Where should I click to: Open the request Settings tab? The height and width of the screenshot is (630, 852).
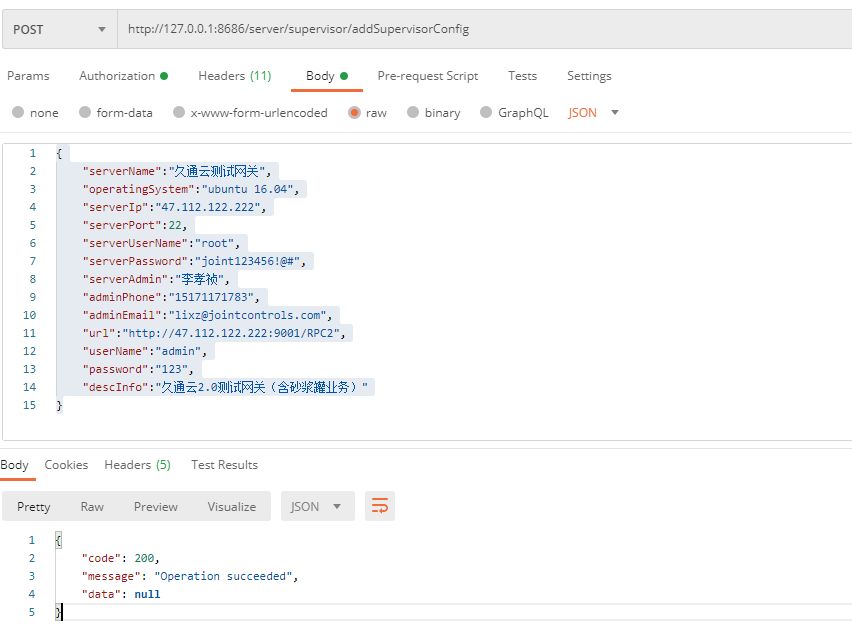pyautogui.click(x=589, y=76)
